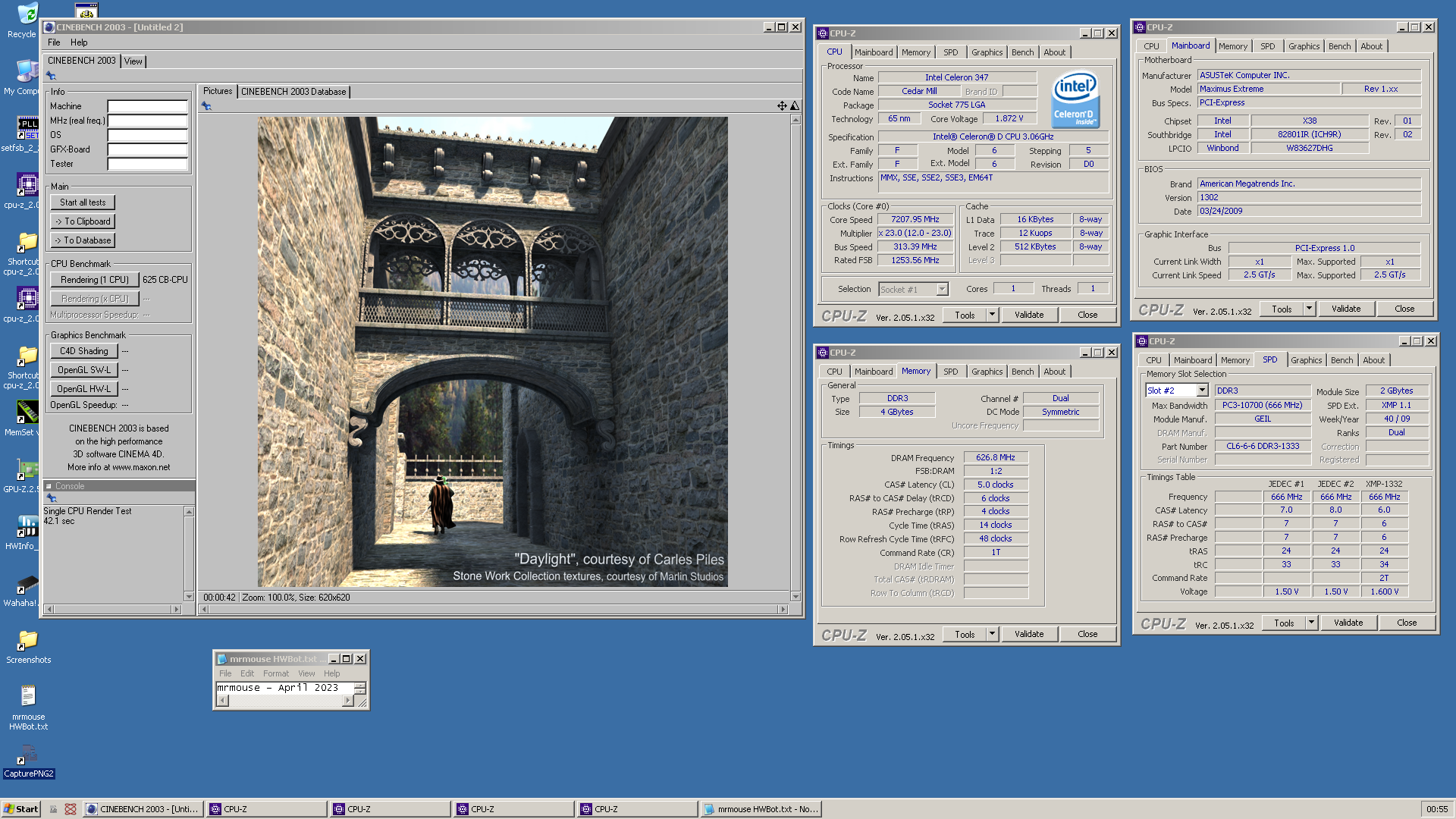This screenshot has width=1456, height=819.
Task: Expand the Tools arrow in the CPU-Z Mainboard window
Action: (x=1309, y=309)
